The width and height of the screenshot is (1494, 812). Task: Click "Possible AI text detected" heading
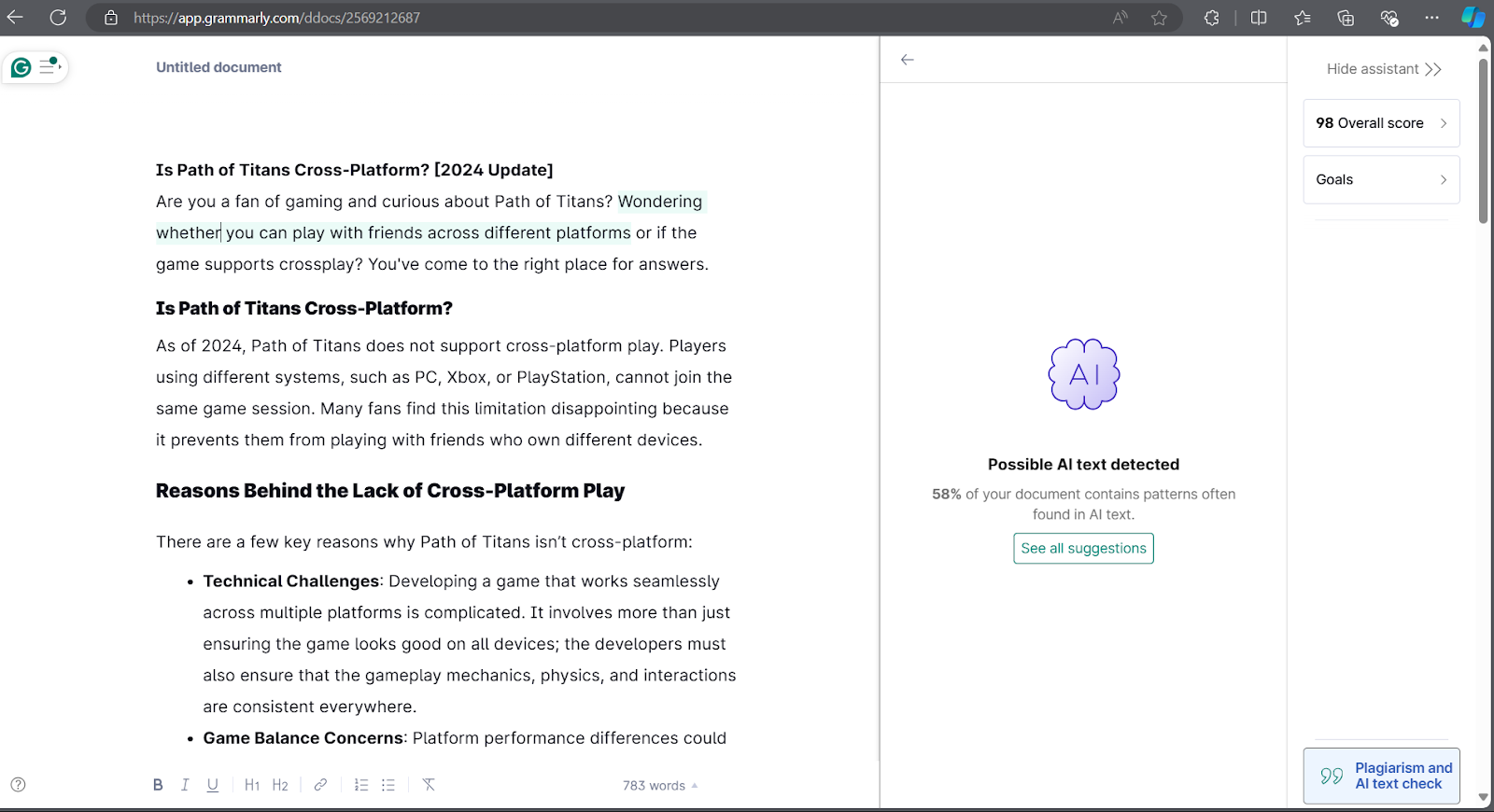tap(1083, 465)
